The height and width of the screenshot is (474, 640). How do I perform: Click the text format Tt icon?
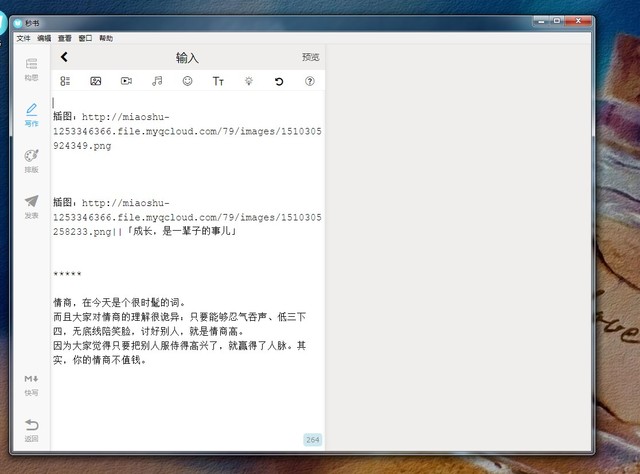(218, 81)
